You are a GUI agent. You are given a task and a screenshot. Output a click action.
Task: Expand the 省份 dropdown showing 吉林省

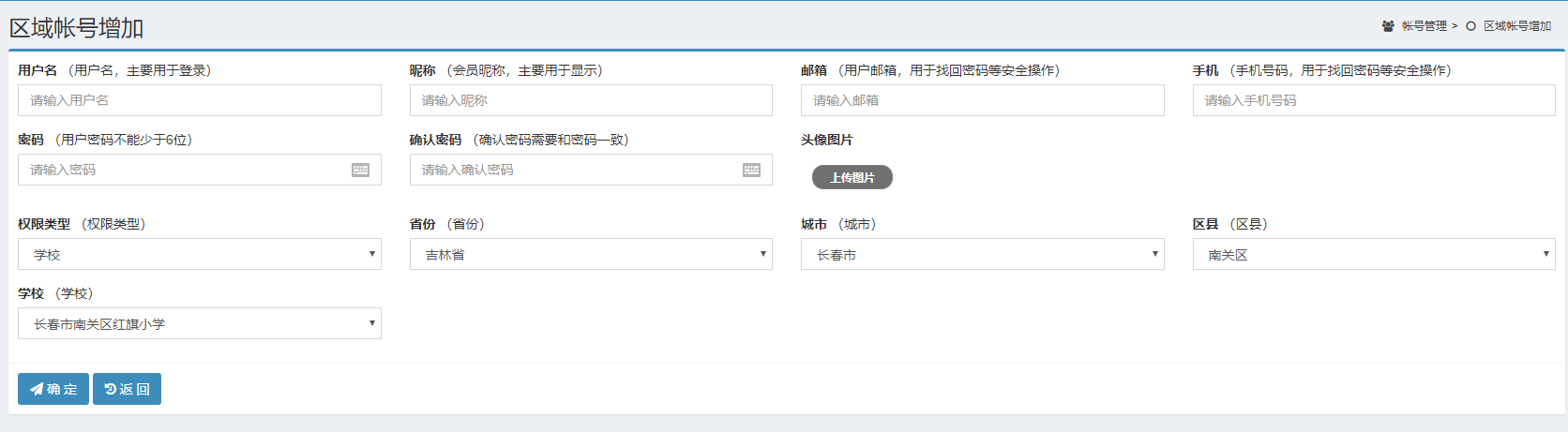coord(590,254)
